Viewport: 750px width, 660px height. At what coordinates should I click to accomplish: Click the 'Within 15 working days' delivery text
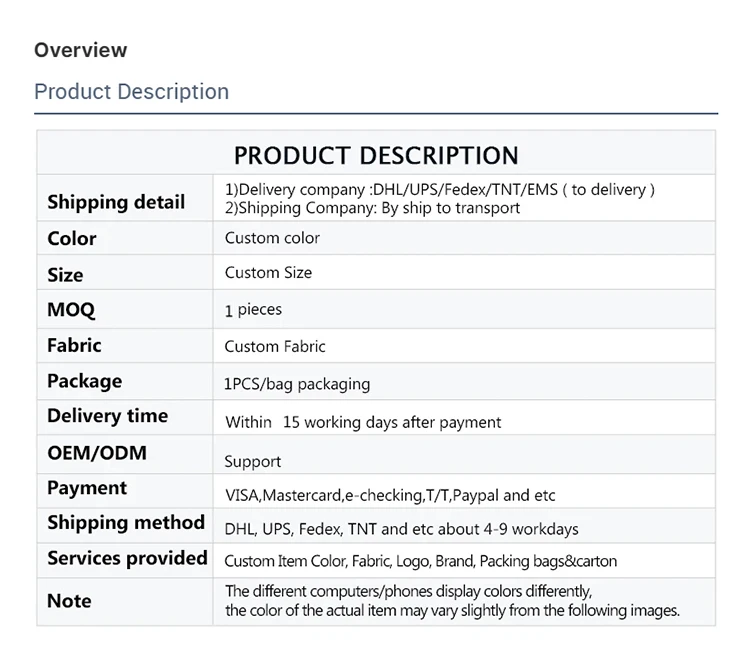pos(363,422)
